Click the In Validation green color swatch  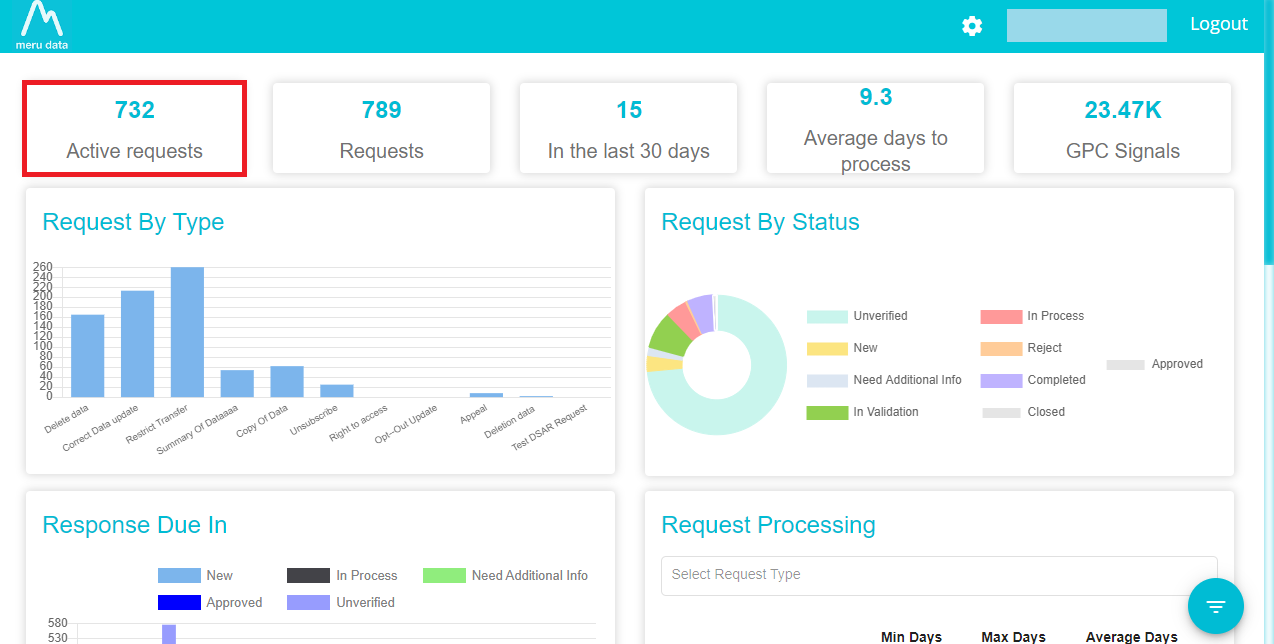(826, 412)
